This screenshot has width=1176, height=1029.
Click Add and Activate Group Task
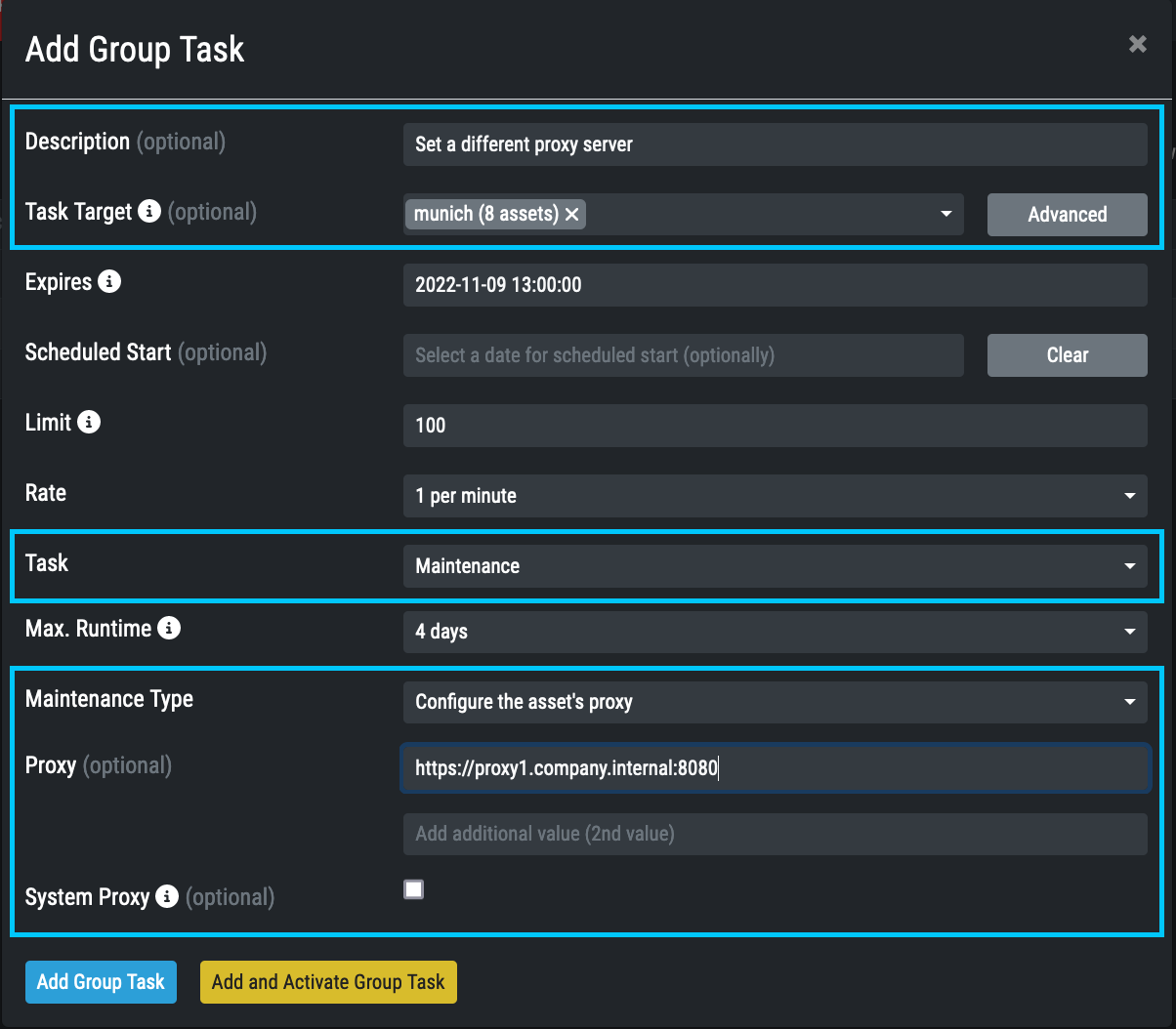[328, 982]
